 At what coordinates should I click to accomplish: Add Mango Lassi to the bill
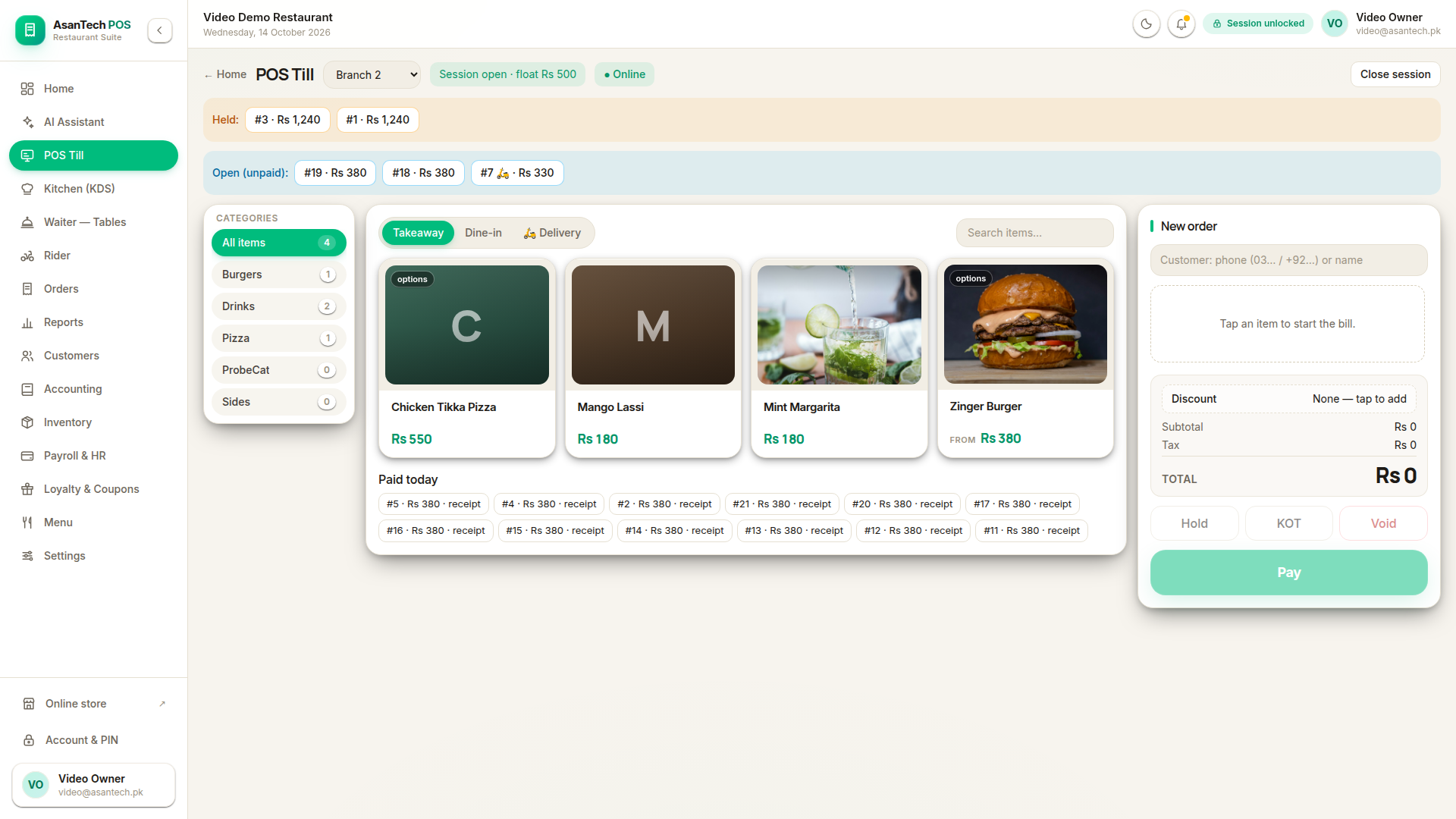pyautogui.click(x=653, y=358)
